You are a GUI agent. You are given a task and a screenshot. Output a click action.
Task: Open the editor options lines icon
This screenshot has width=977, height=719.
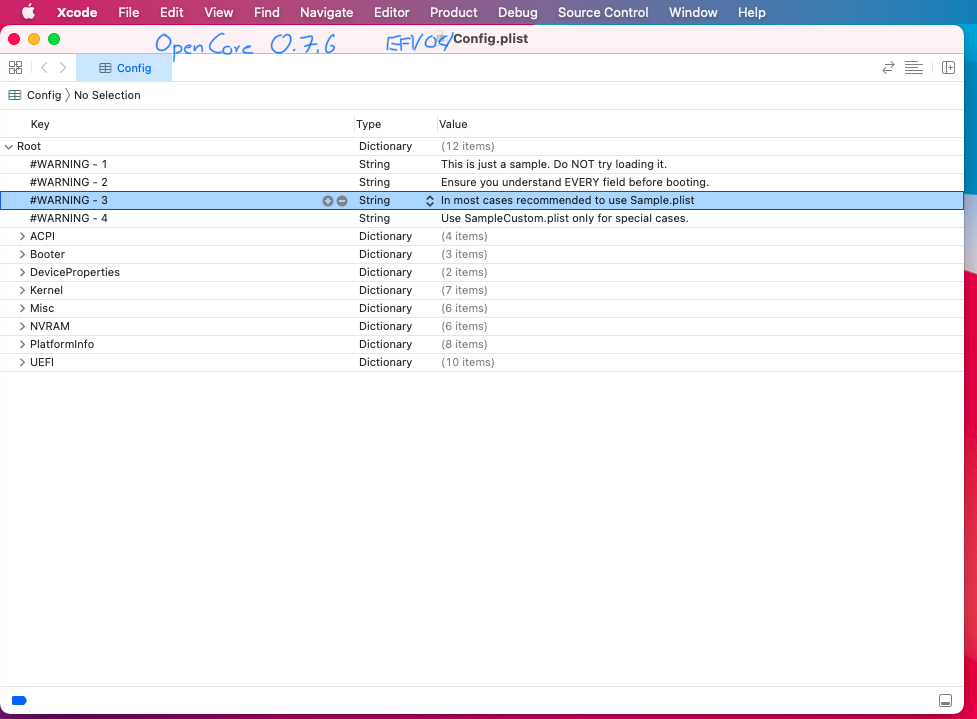click(913, 67)
